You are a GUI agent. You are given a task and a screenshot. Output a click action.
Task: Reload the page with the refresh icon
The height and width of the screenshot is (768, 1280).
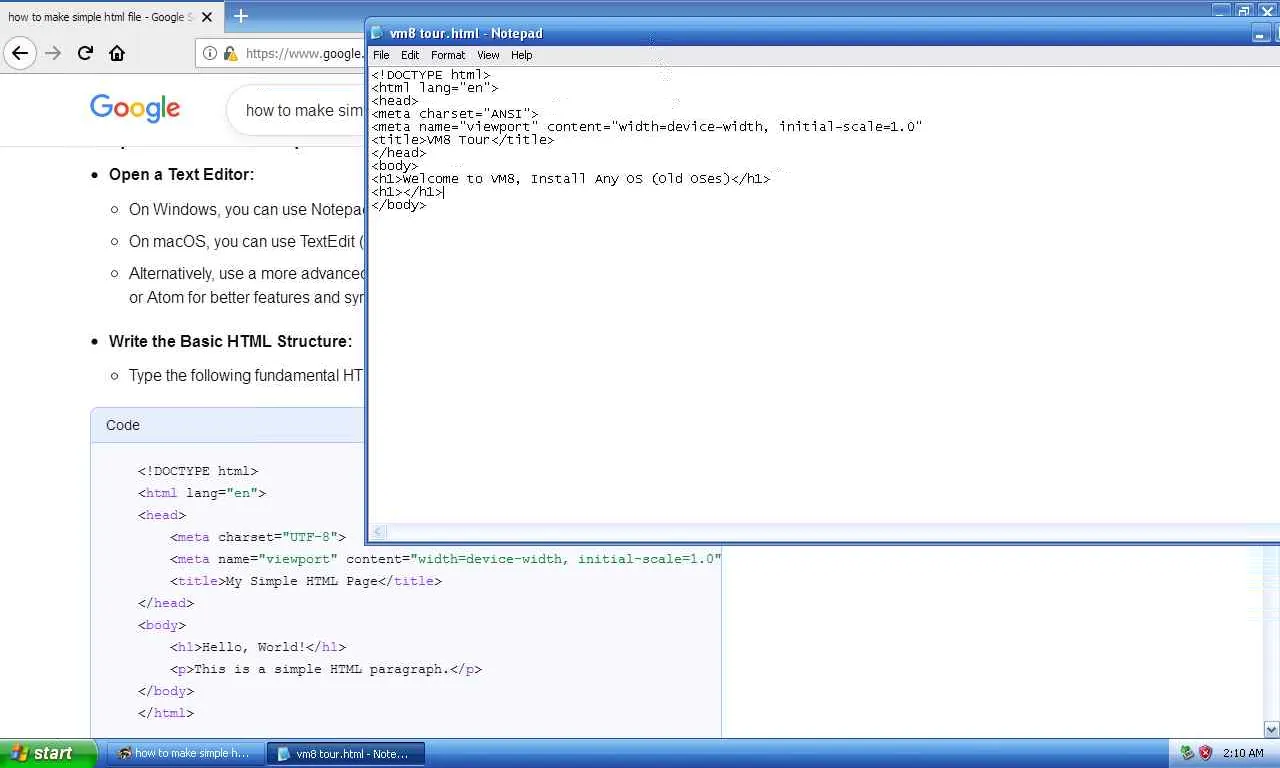pyautogui.click(x=85, y=53)
